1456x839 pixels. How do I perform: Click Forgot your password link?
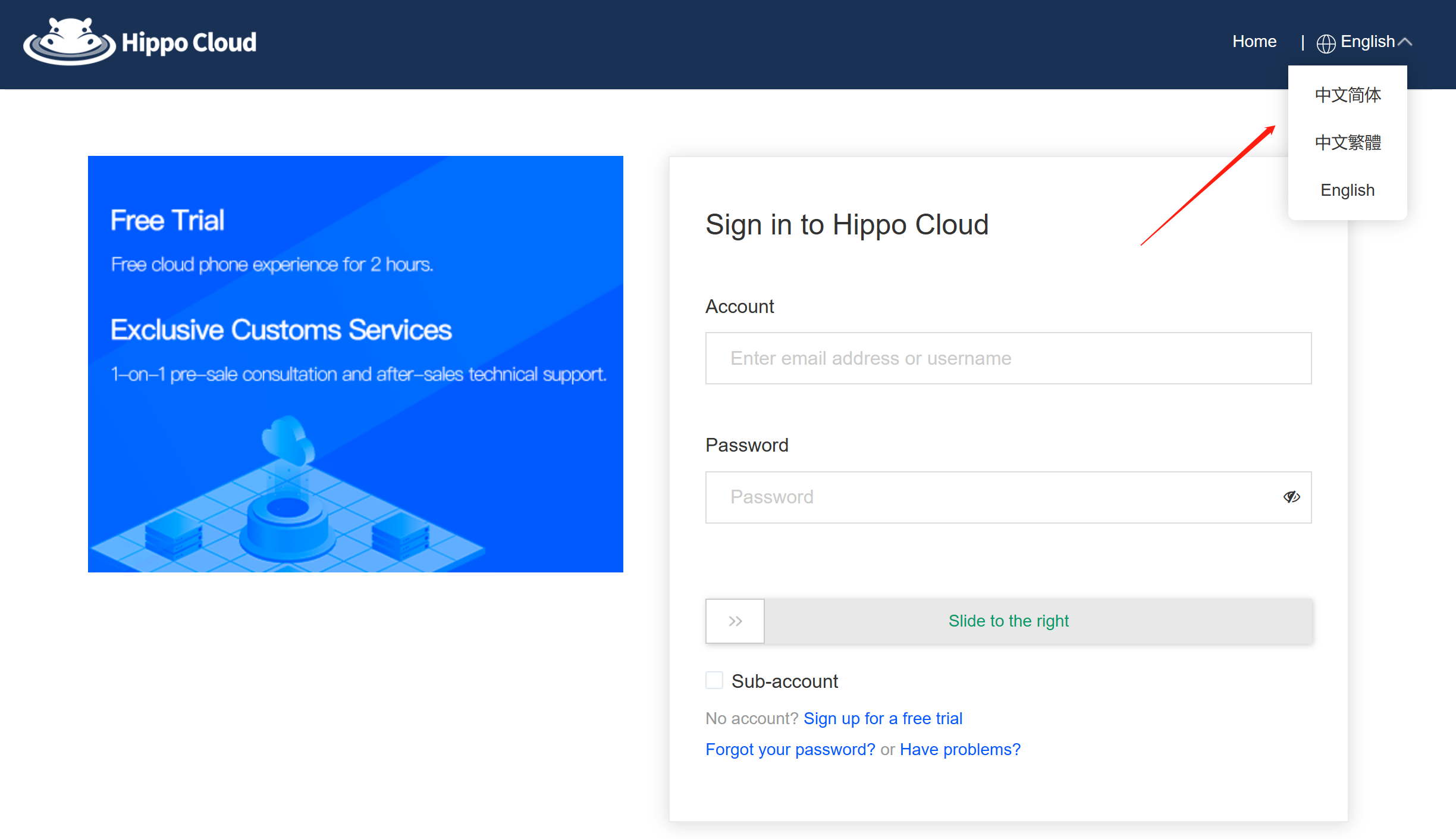[x=790, y=749]
